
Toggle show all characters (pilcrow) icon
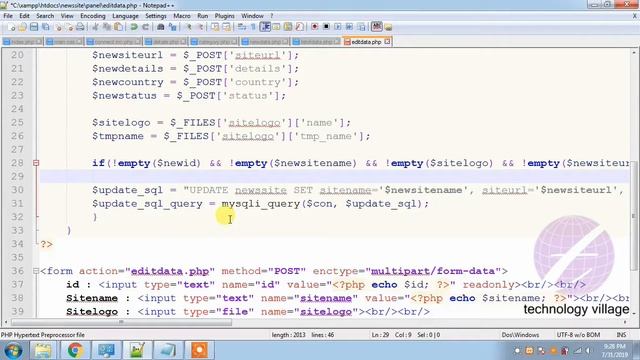[x=253, y=27]
